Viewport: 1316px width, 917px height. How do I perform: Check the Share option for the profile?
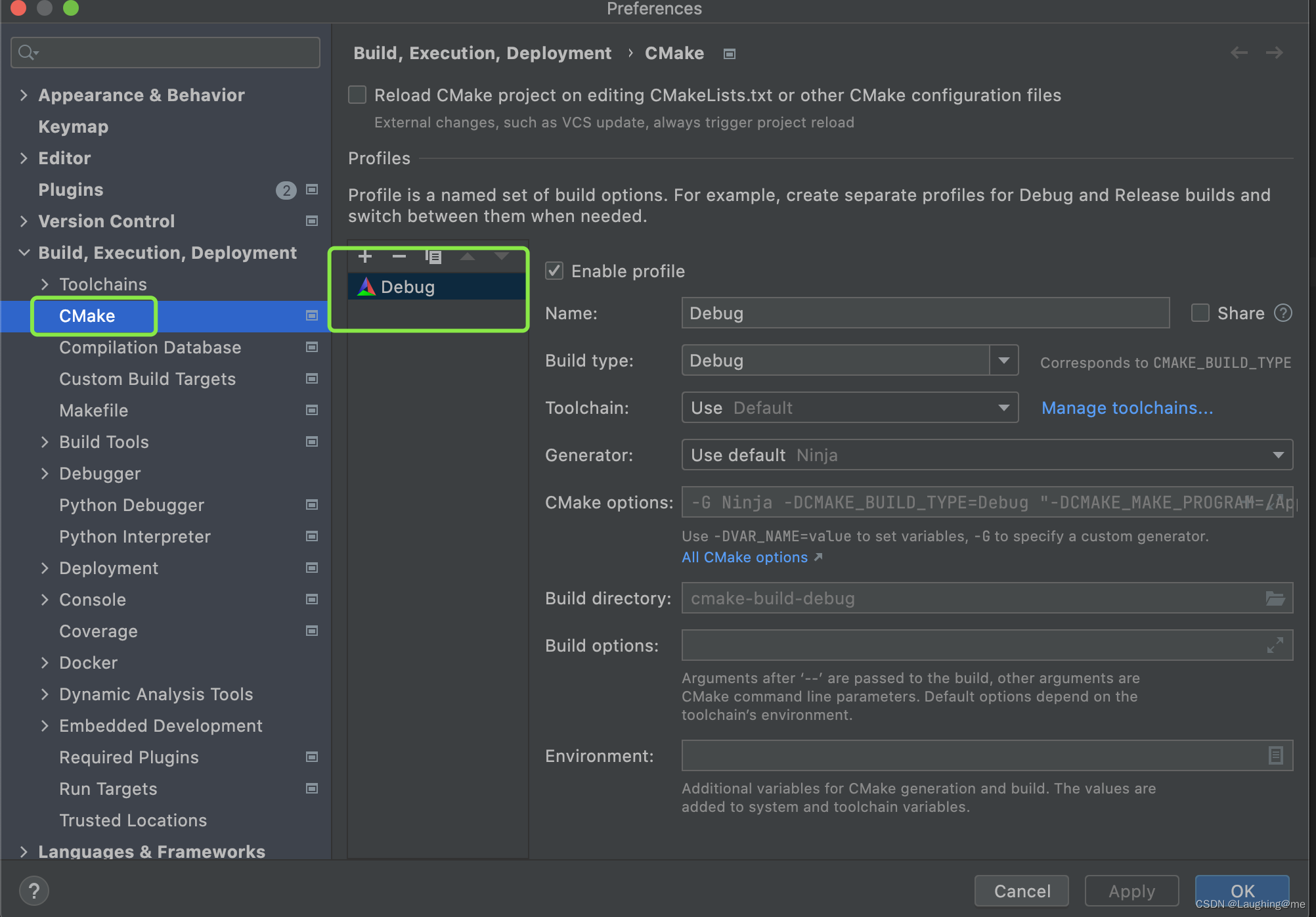(1200, 313)
